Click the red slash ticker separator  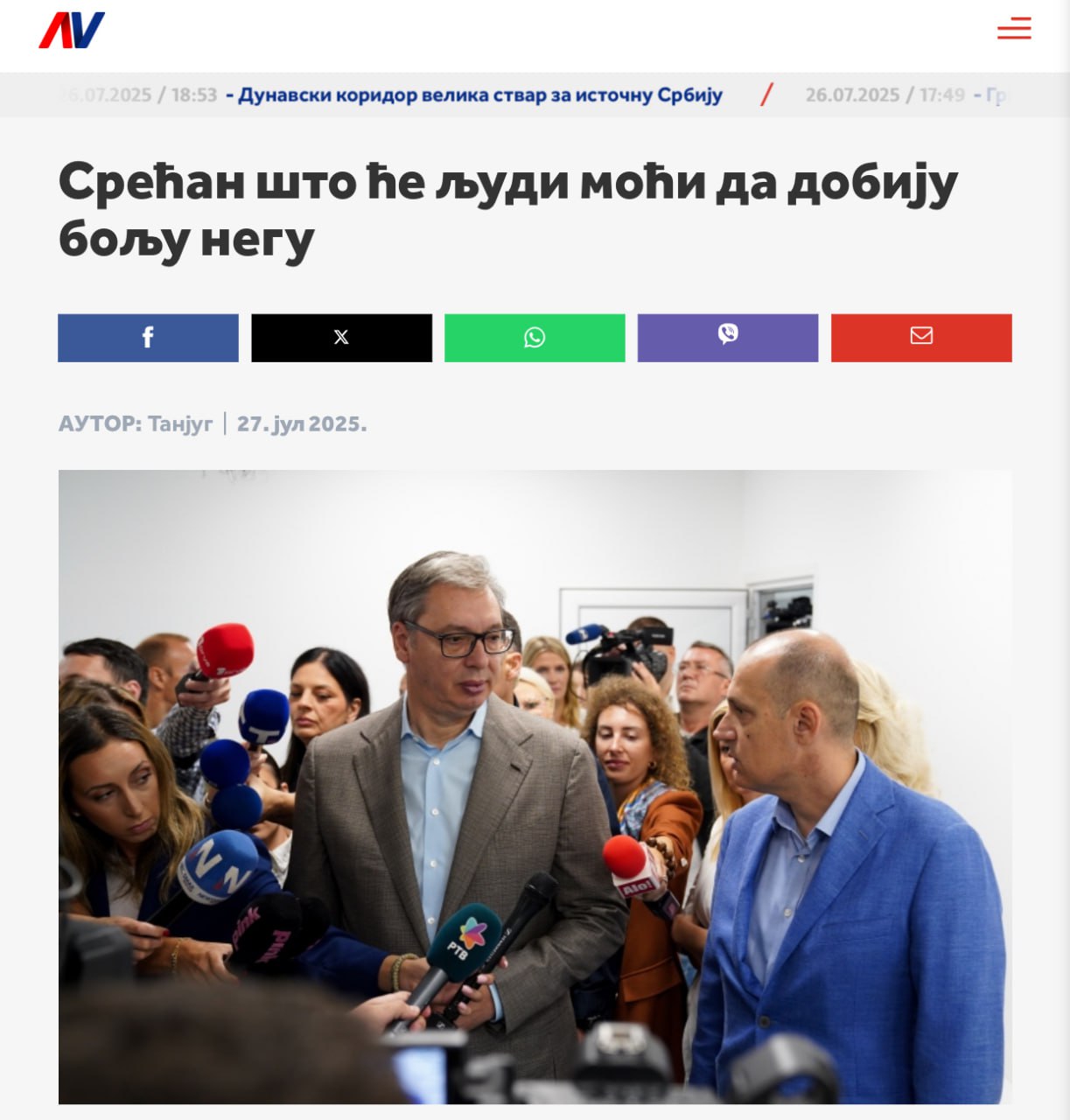[x=766, y=94]
